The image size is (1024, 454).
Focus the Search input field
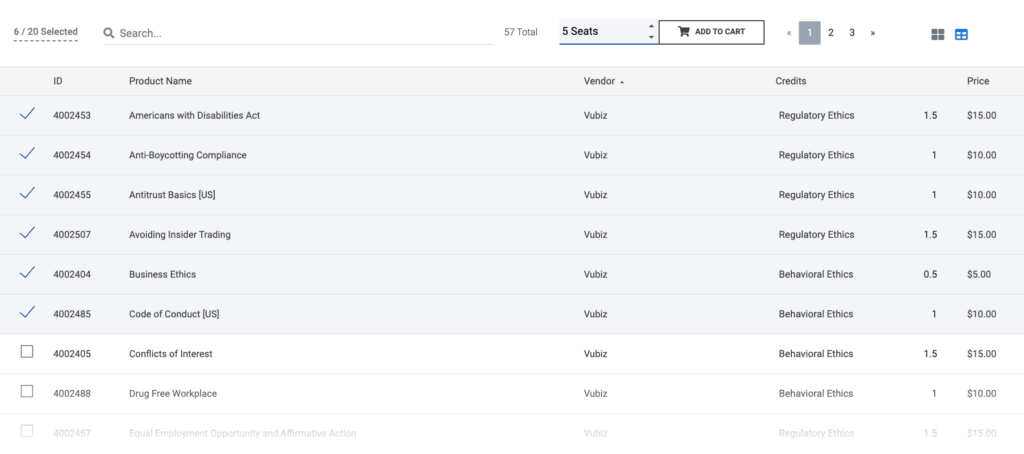click(300, 33)
